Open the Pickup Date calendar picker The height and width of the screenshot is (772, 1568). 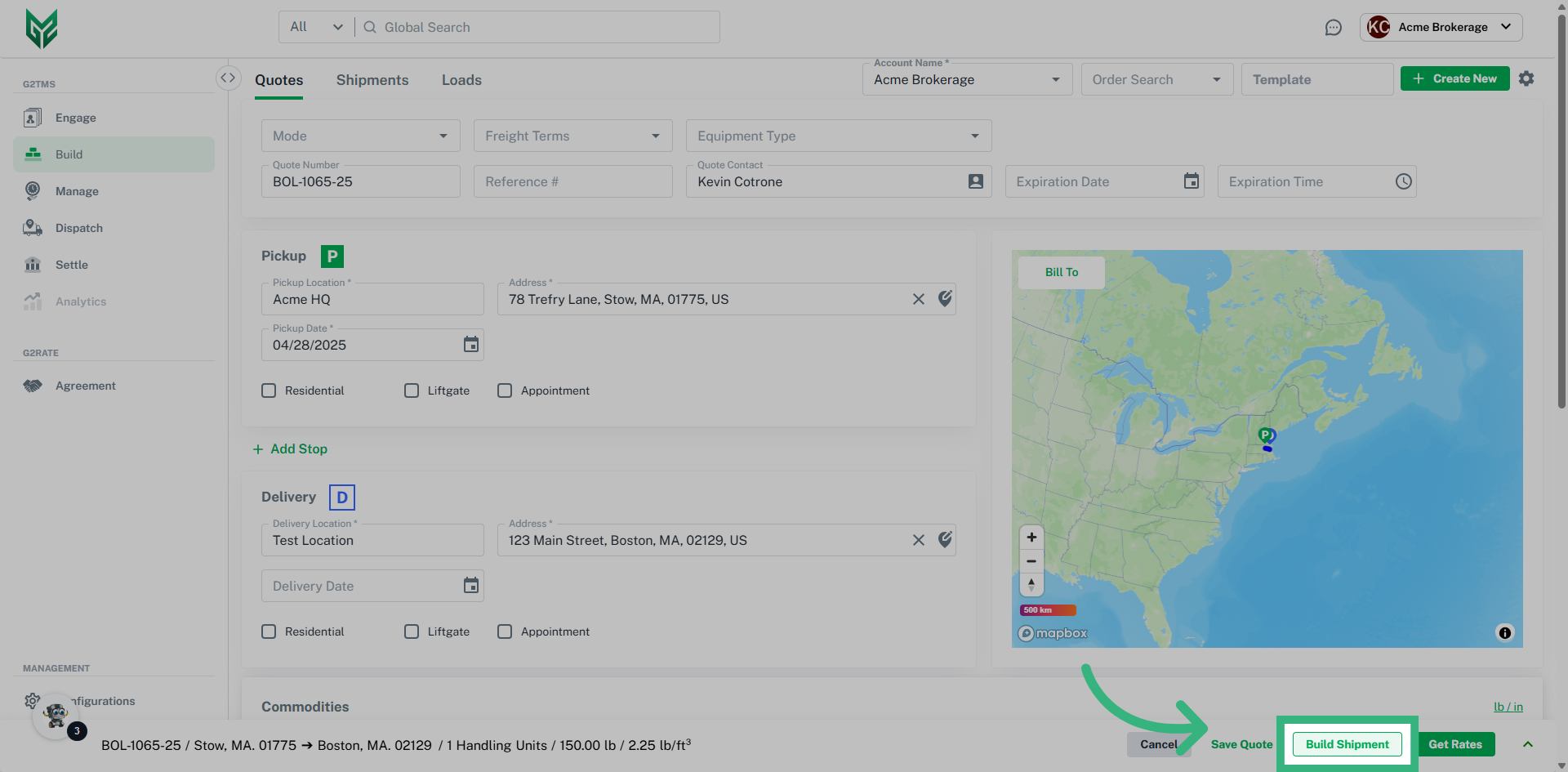pyautogui.click(x=470, y=345)
